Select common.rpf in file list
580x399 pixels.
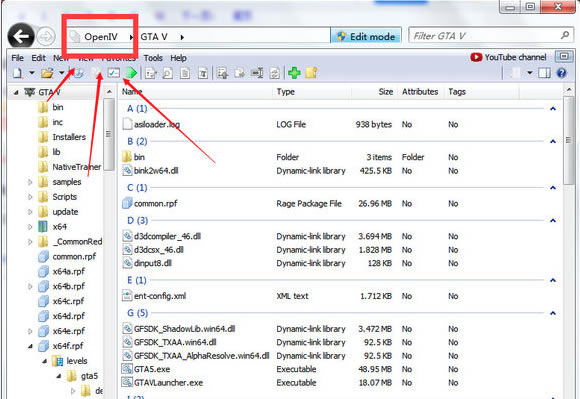click(x=155, y=204)
